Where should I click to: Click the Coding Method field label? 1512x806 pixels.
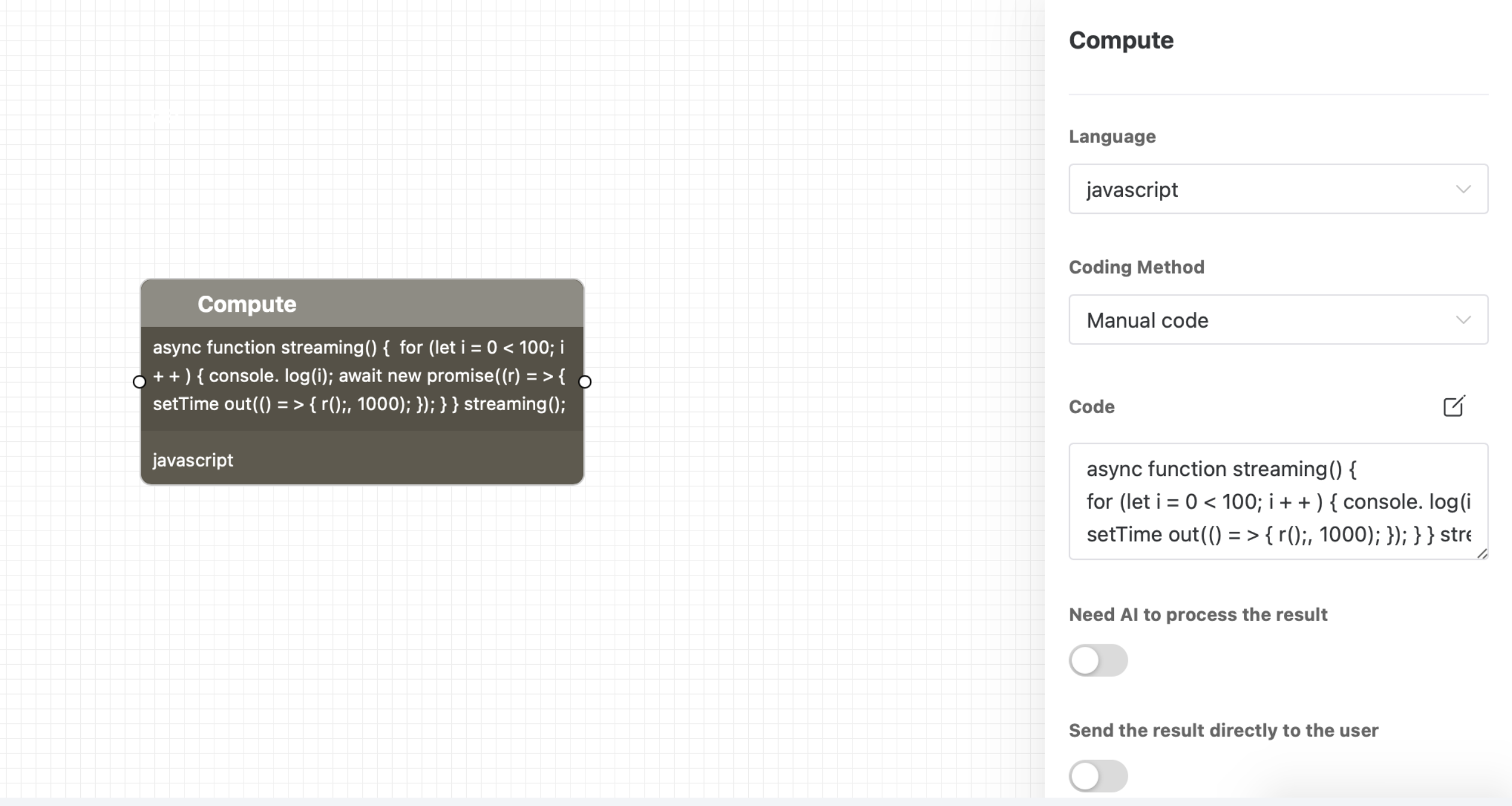[1136, 267]
